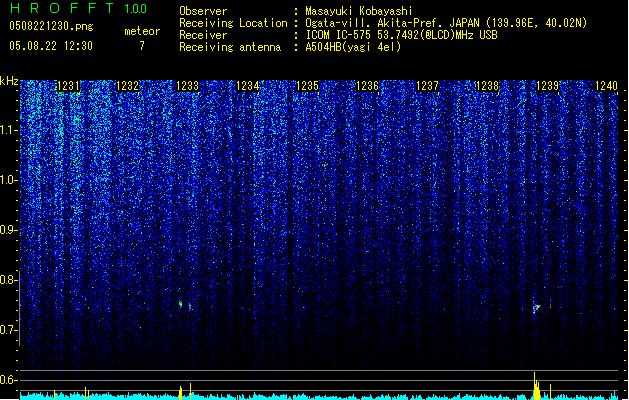
Task: Click the 0.8 kHz axis tick label
Action: coord(7,280)
